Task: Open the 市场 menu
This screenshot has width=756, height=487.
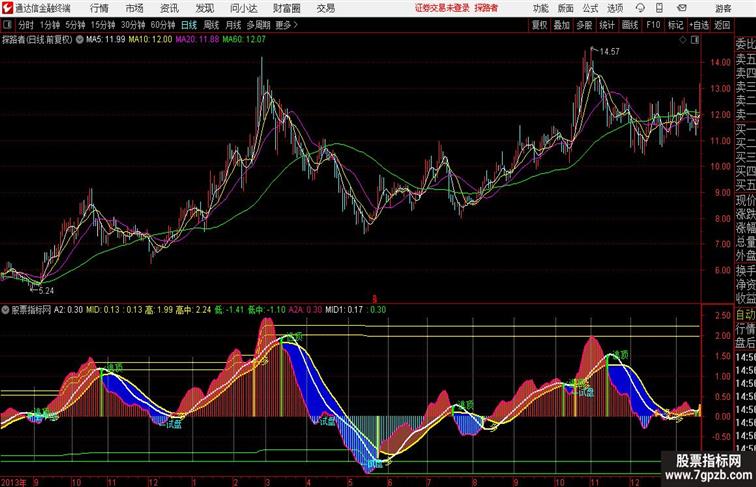Action: point(135,8)
